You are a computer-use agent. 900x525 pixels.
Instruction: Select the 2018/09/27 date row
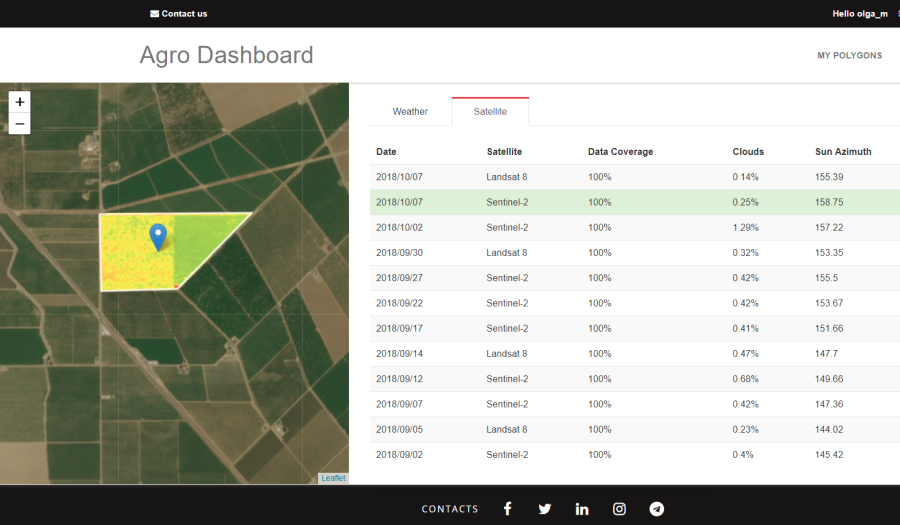(635, 278)
